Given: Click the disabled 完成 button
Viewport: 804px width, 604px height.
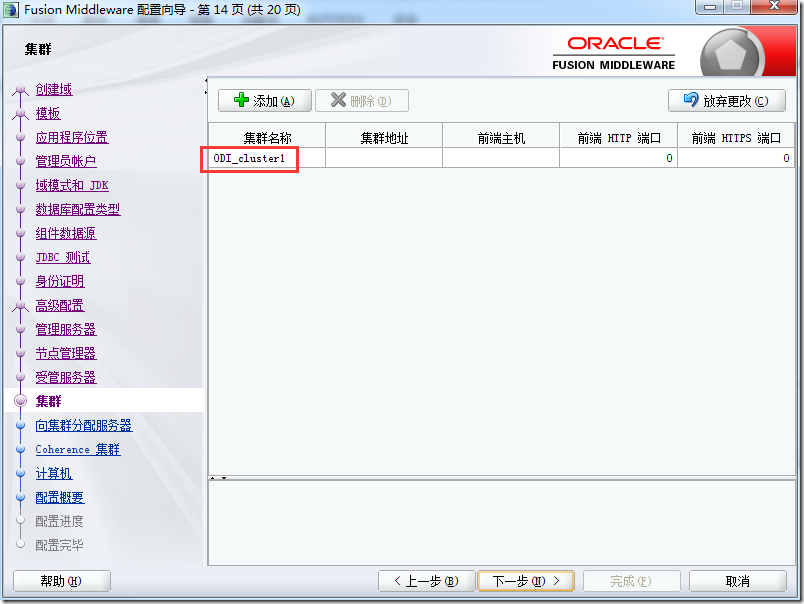Looking at the screenshot, I should click(632, 581).
